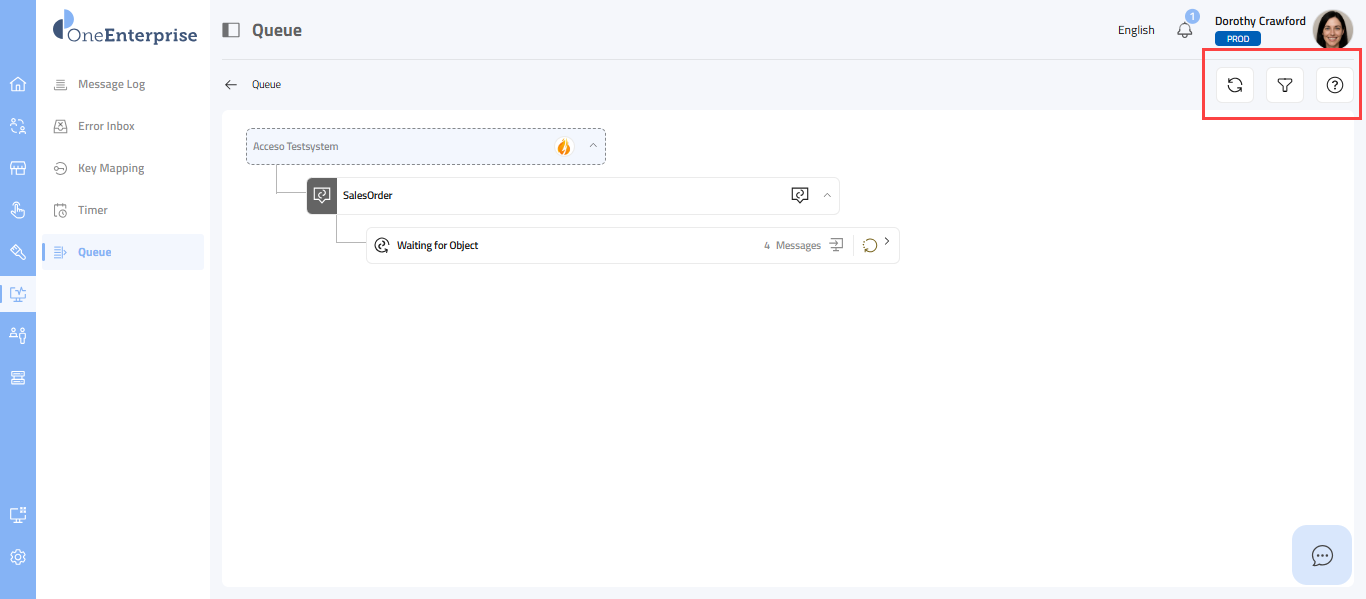Collapse the SalesOrder node

tap(827, 195)
